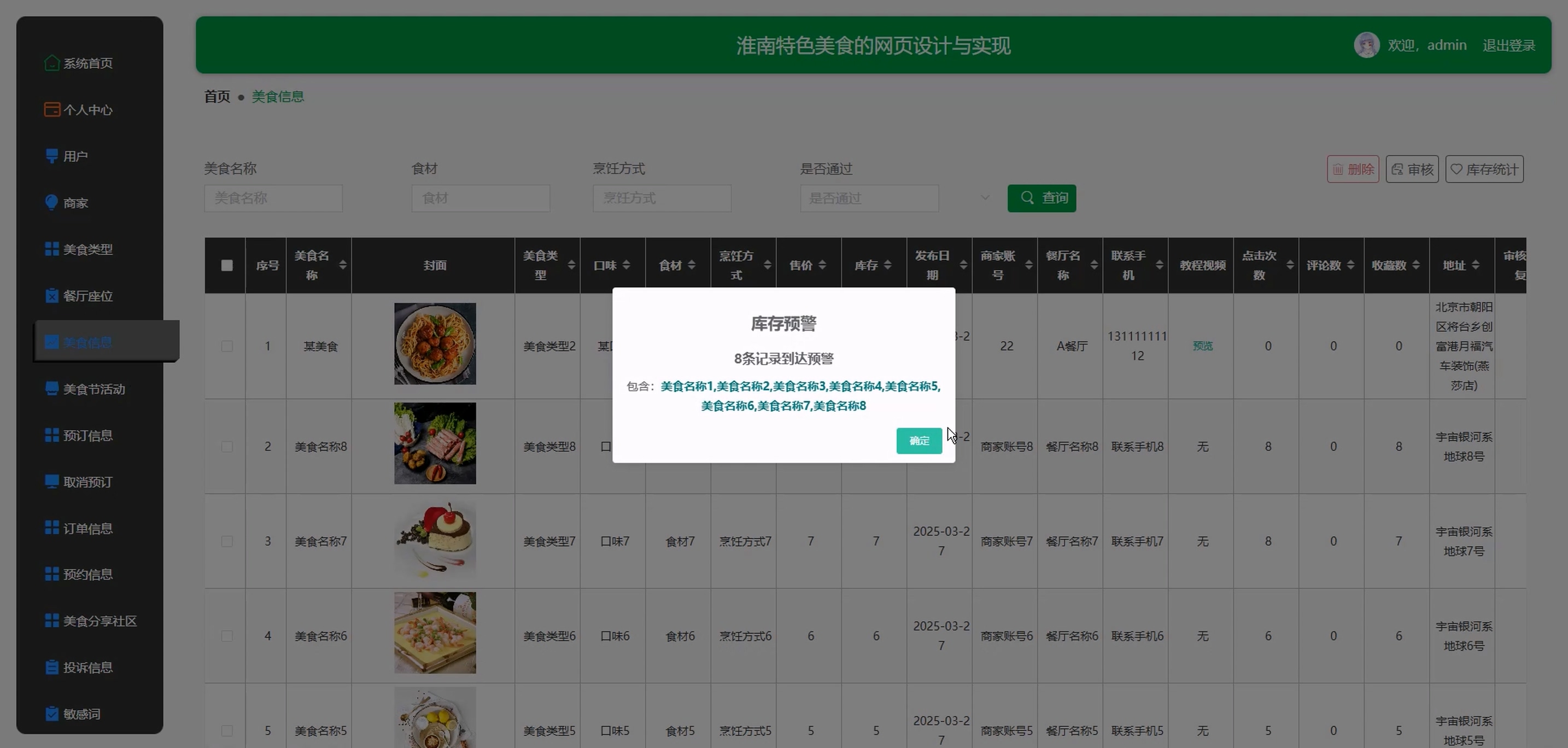Toggle the select-all checkbox in table header
Viewport: 1568px width, 748px height.
click(x=226, y=265)
